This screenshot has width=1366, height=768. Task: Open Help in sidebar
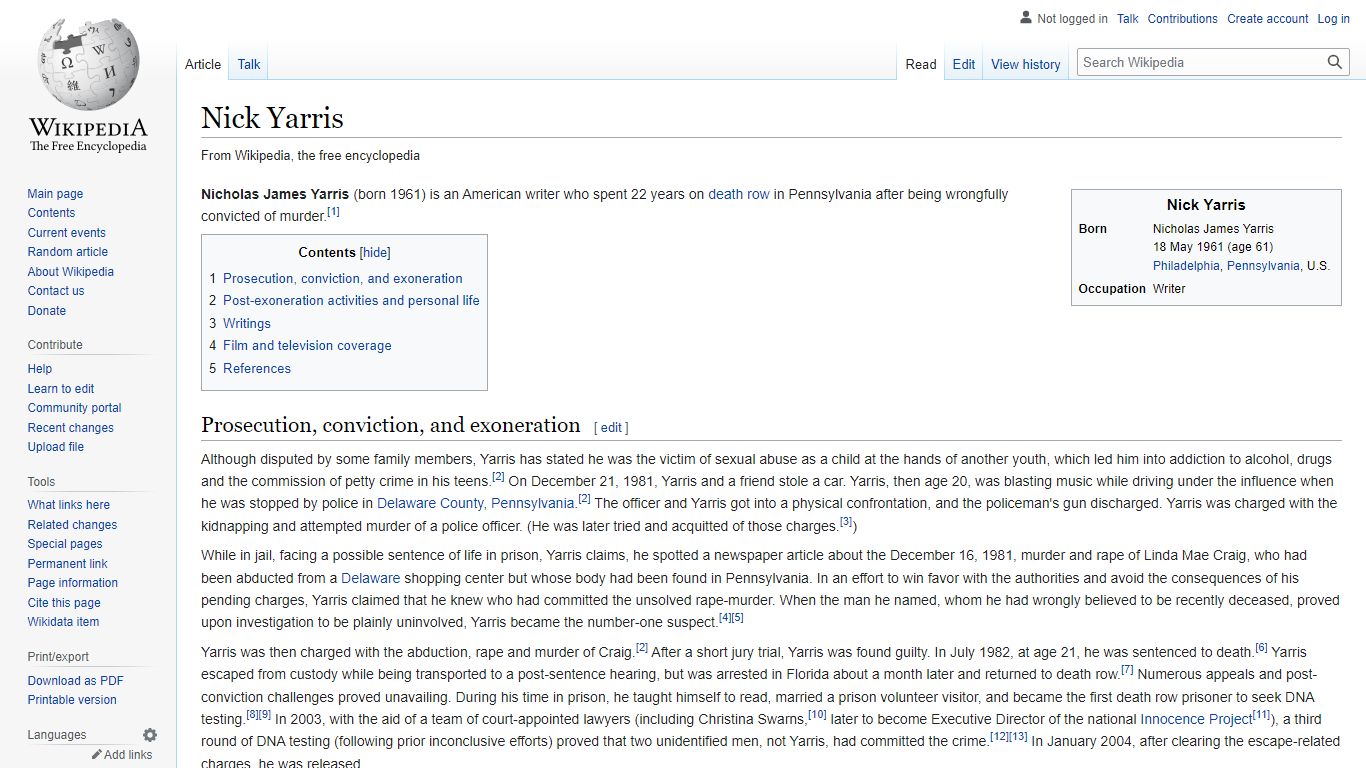point(40,369)
